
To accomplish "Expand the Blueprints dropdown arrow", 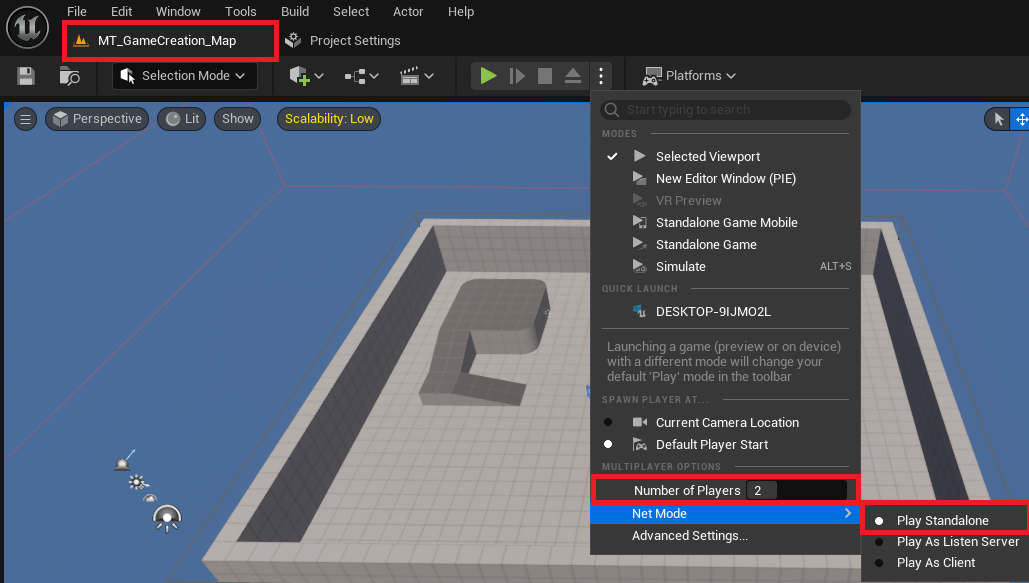I will coord(374,76).
